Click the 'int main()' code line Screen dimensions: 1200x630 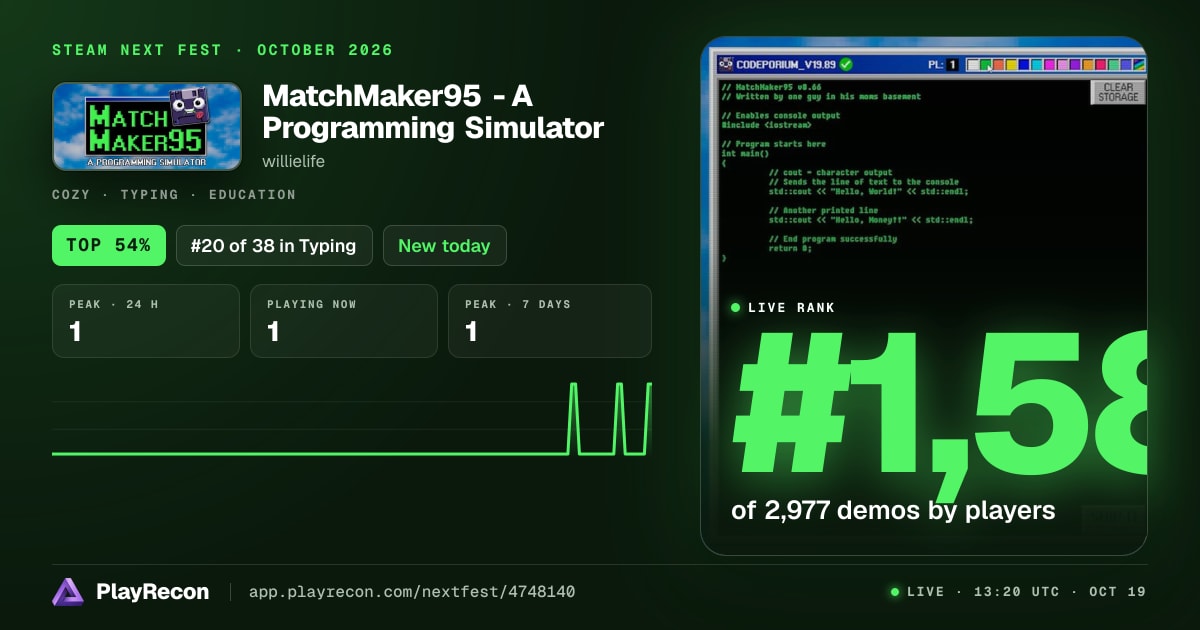pyautogui.click(x=745, y=154)
